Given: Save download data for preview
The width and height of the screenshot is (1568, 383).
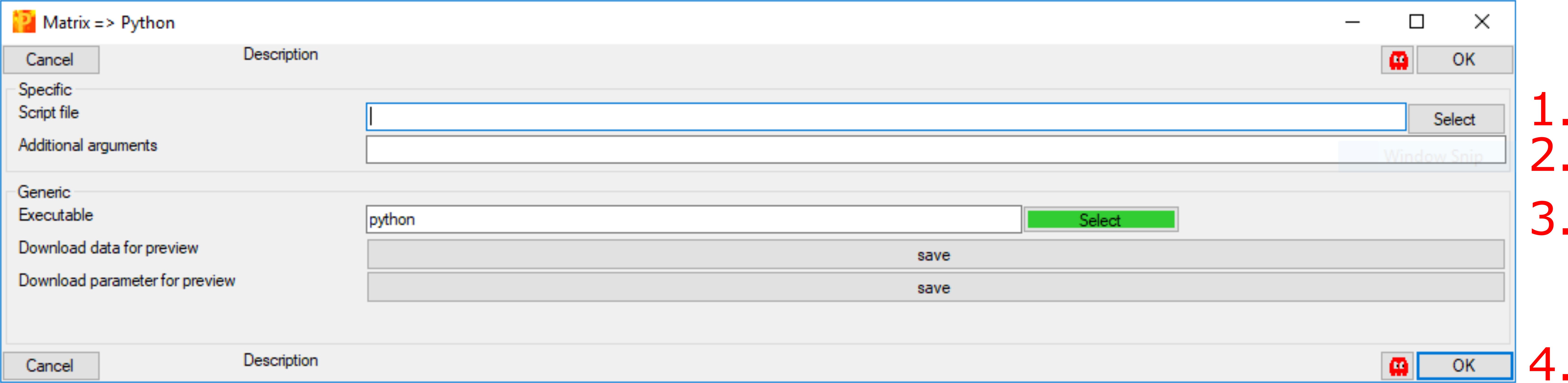Looking at the screenshot, I should click(936, 254).
